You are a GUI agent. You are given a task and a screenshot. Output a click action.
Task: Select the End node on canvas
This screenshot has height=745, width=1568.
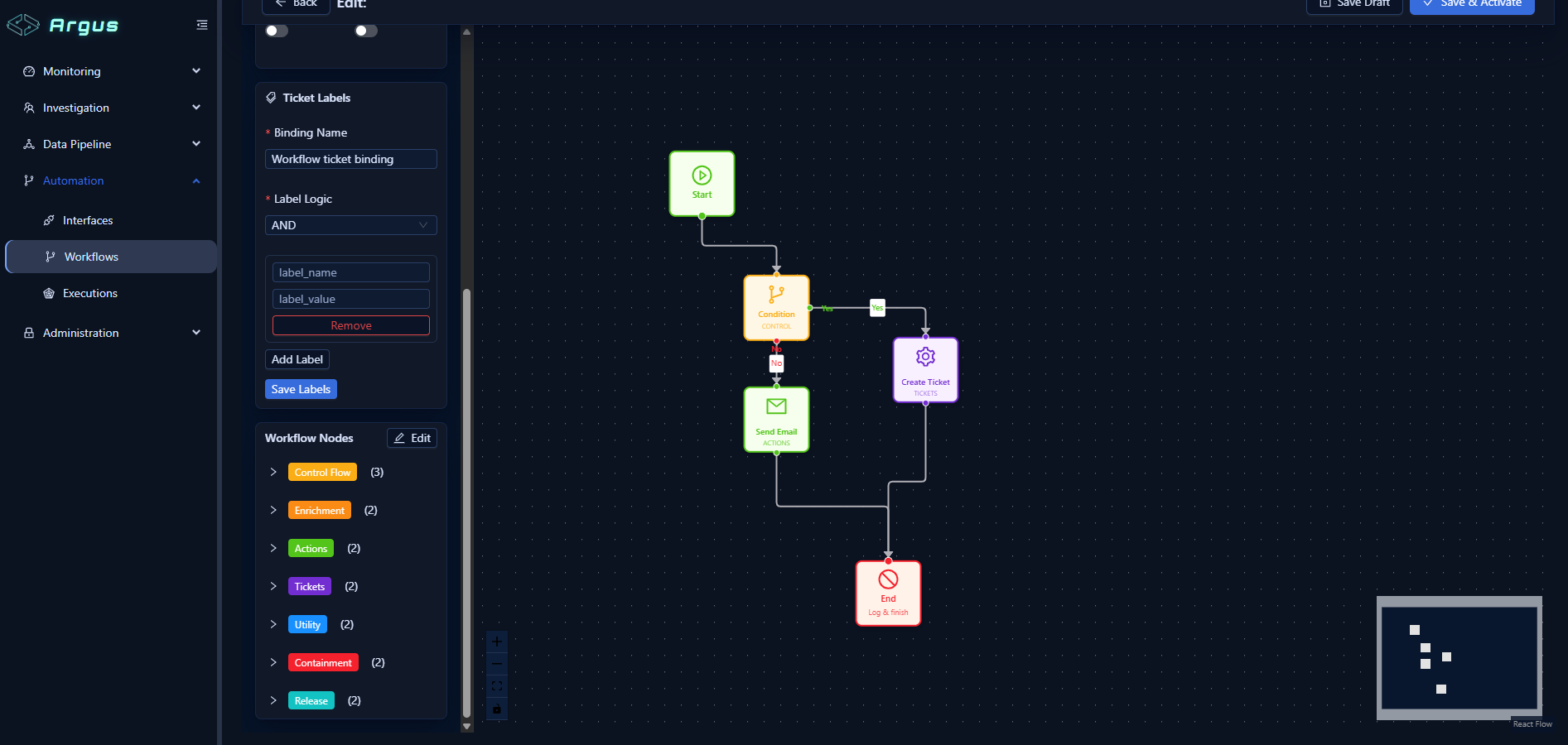[888, 594]
